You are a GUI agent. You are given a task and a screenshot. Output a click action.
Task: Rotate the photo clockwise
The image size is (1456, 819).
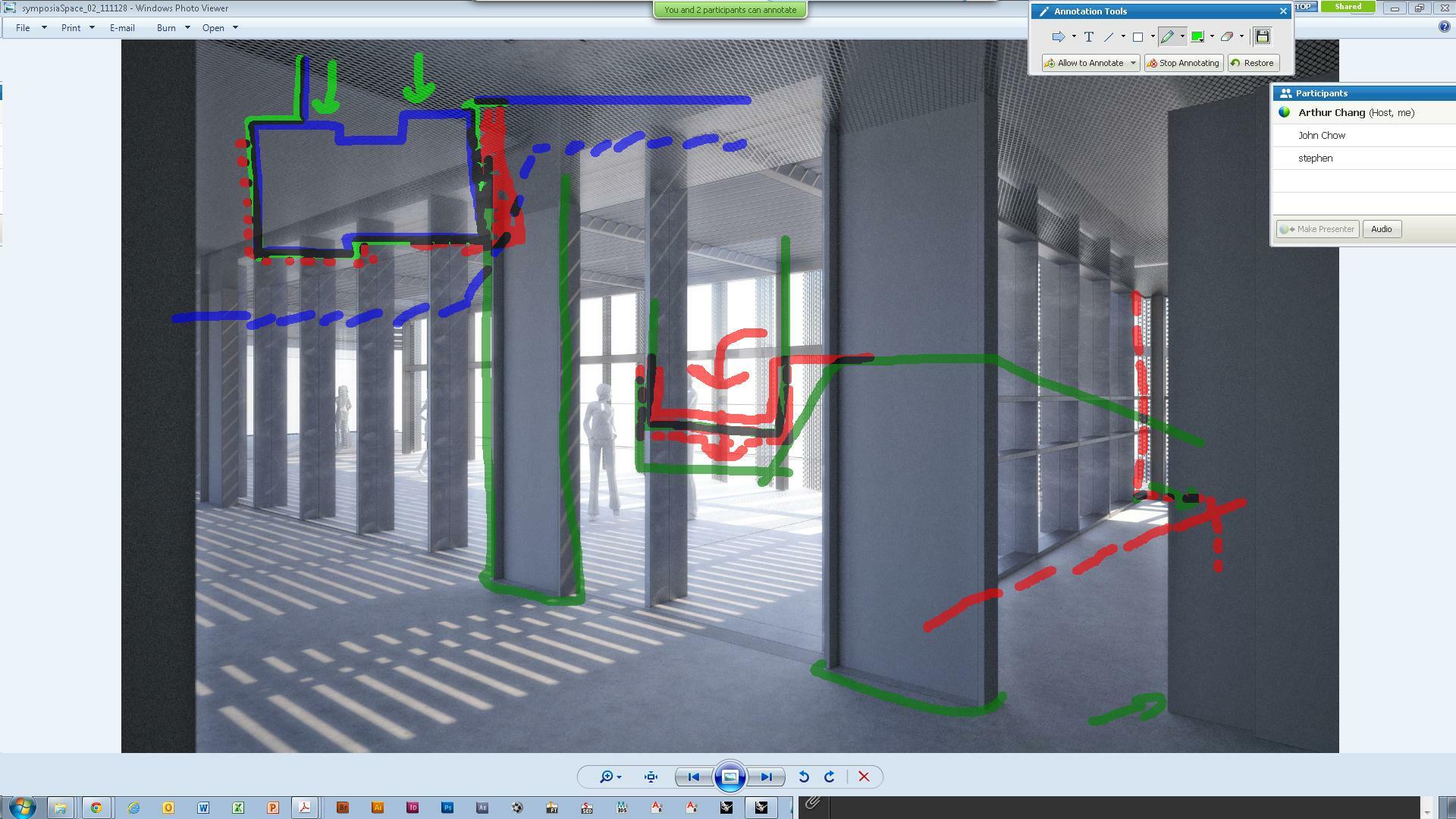coord(829,777)
